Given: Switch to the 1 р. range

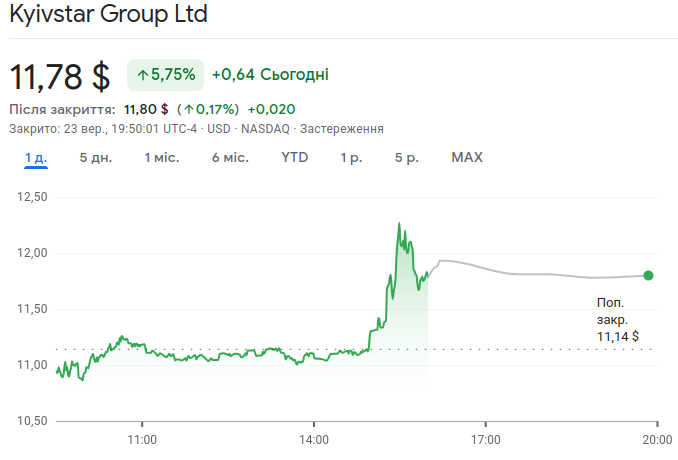Looking at the screenshot, I should [x=351, y=158].
